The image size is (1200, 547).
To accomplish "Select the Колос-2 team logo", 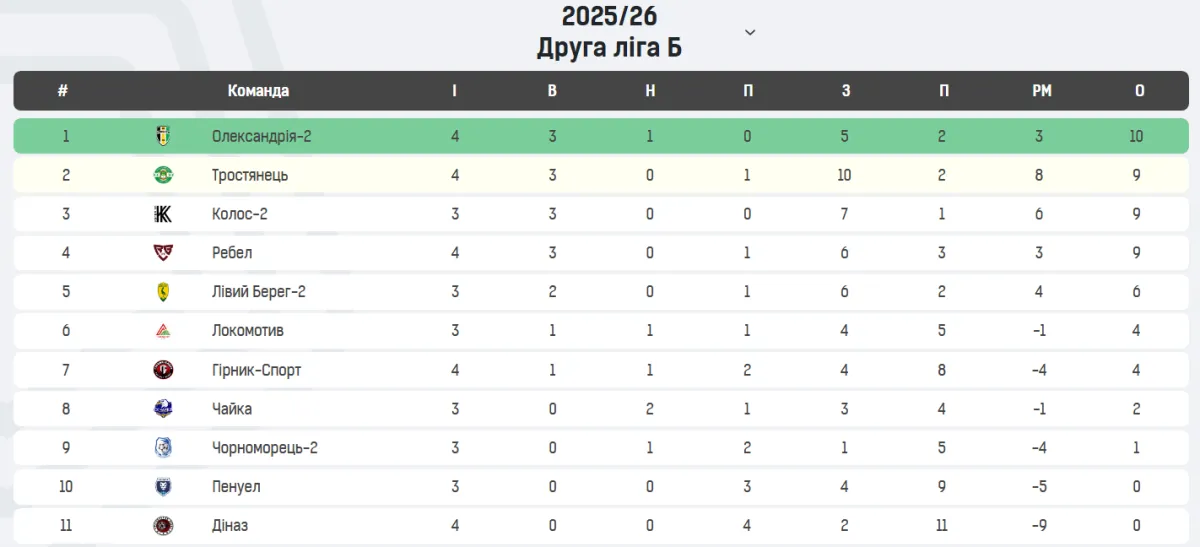I will [x=163, y=214].
